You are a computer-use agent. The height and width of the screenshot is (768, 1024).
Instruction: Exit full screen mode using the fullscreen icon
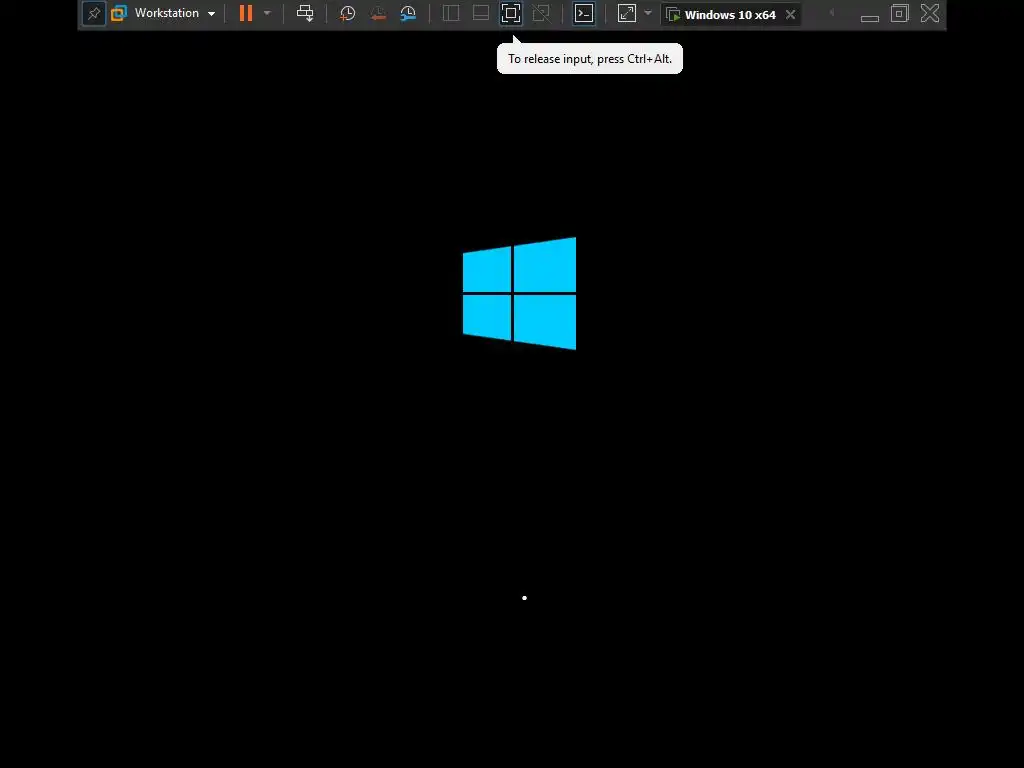511,13
